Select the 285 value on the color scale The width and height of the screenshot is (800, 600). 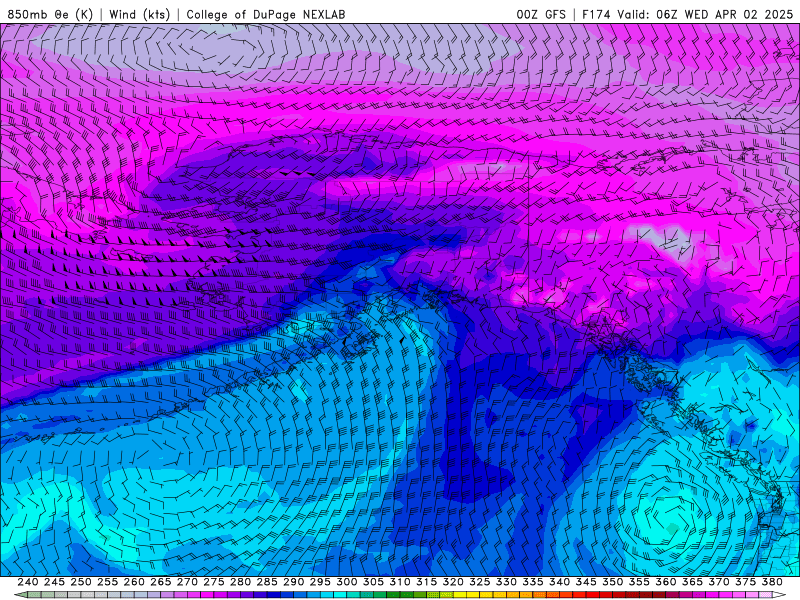tap(267, 582)
